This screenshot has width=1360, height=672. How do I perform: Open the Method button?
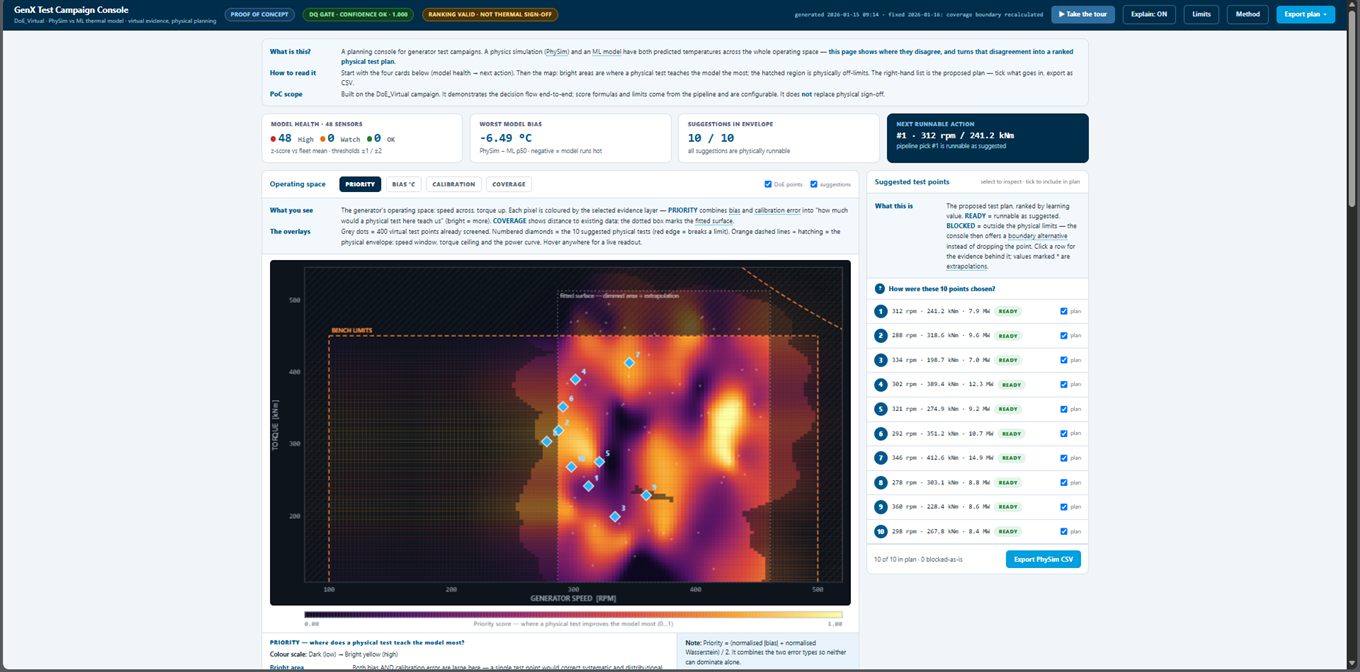pyautogui.click(x=1247, y=14)
